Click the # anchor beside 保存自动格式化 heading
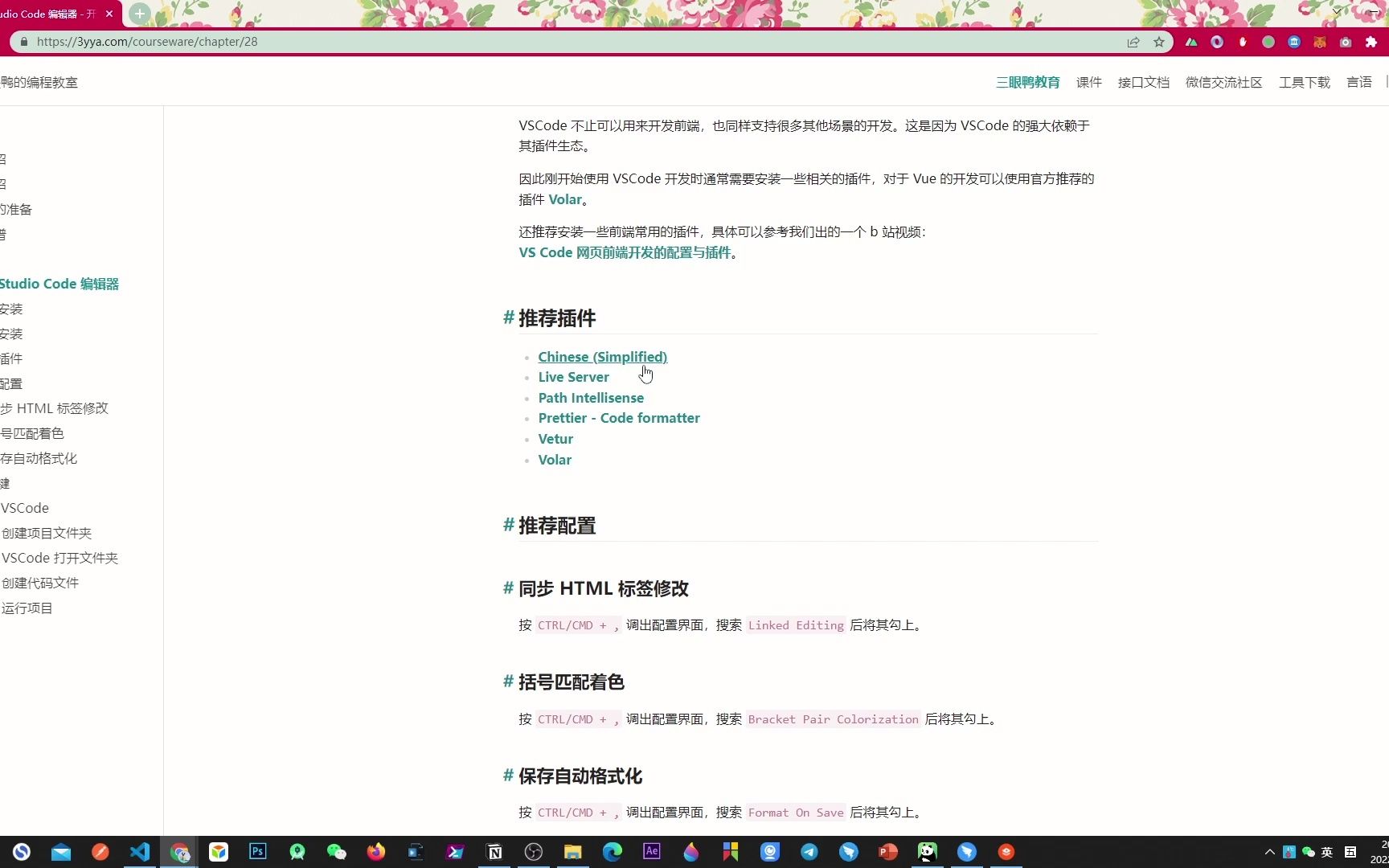This screenshot has height=868, width=1389. coord(508,776)
